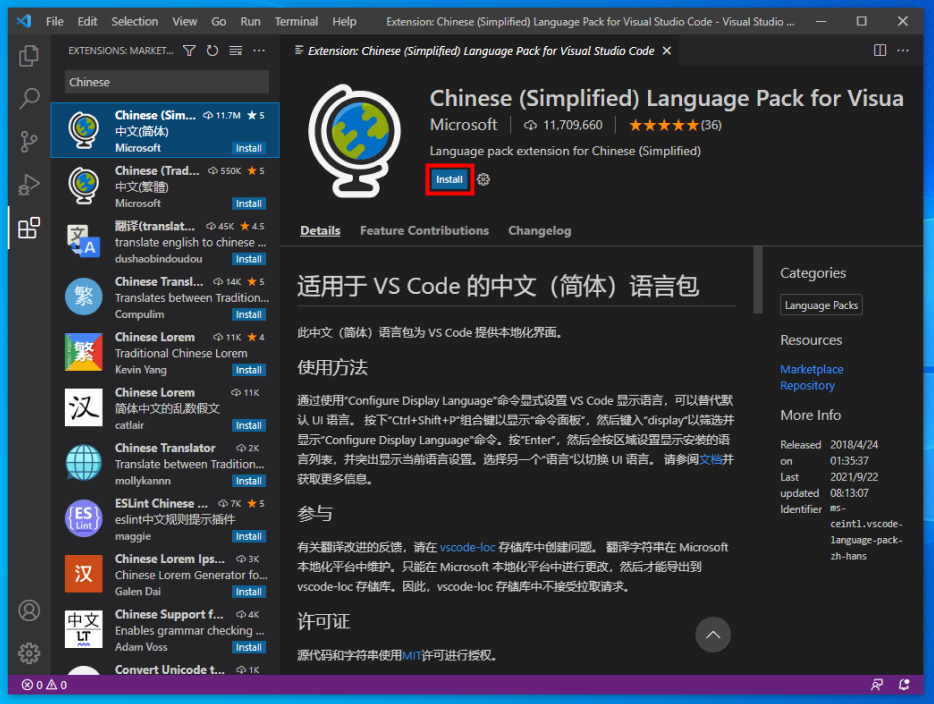Click the Language Packs category tag
The width and height of the screenshot is (934, 704).
coord(821,305)
